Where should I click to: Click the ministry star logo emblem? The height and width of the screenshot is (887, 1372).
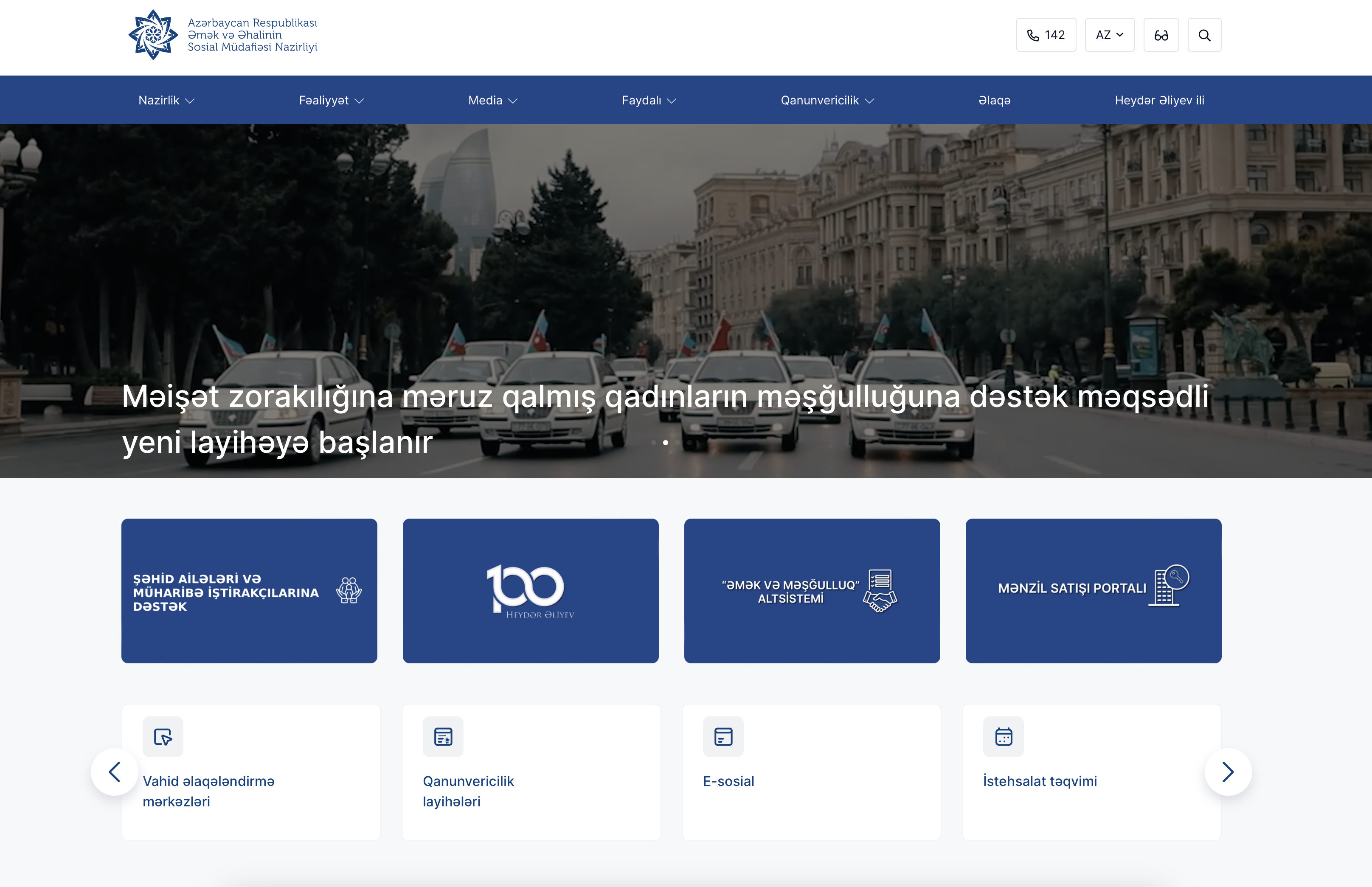point(153,34)
